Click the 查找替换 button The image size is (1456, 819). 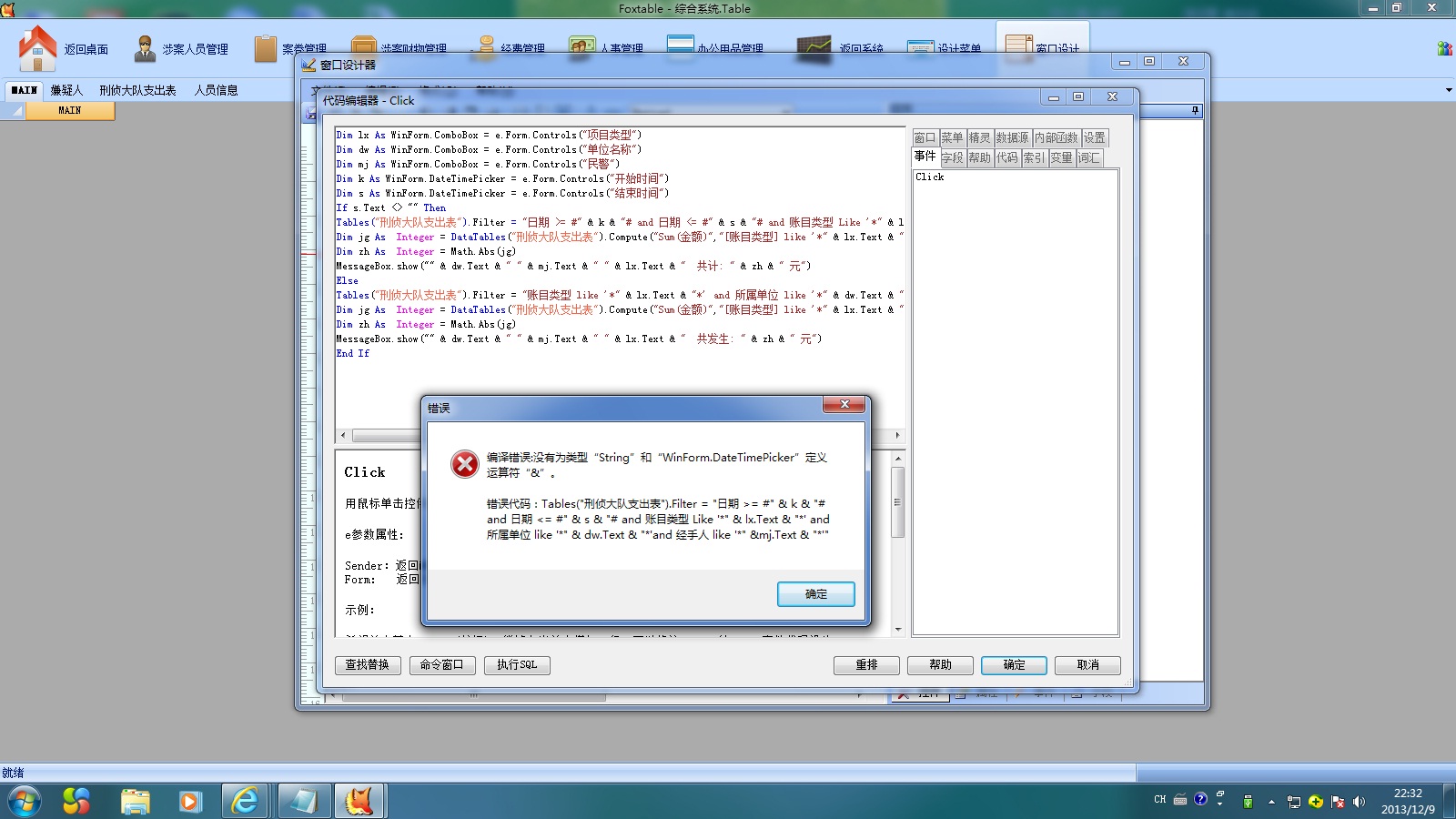[x=368, y=665]
